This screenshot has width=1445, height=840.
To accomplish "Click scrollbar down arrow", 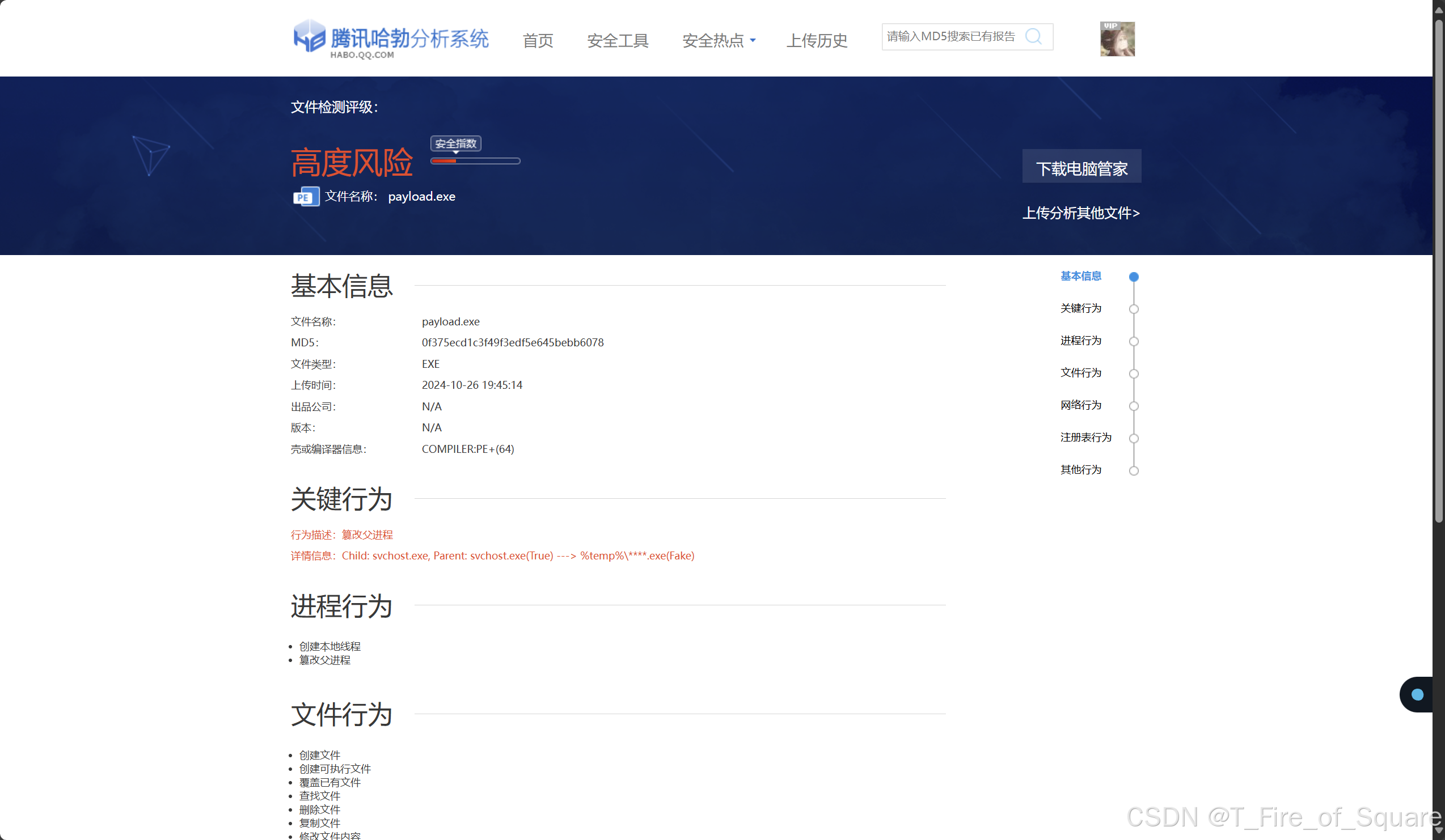I will [x=1438, y=830].
